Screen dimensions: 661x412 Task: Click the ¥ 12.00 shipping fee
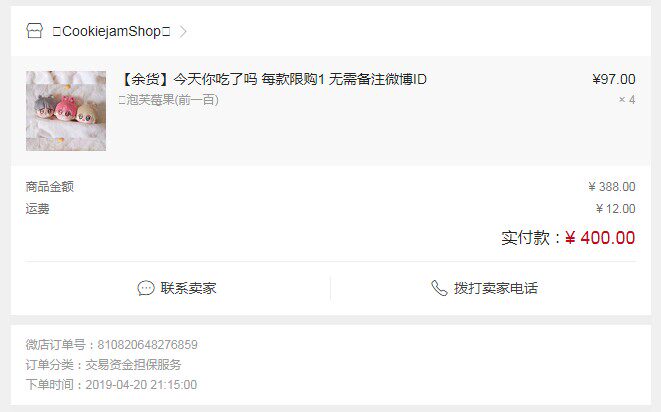click(x=615, y=209)
